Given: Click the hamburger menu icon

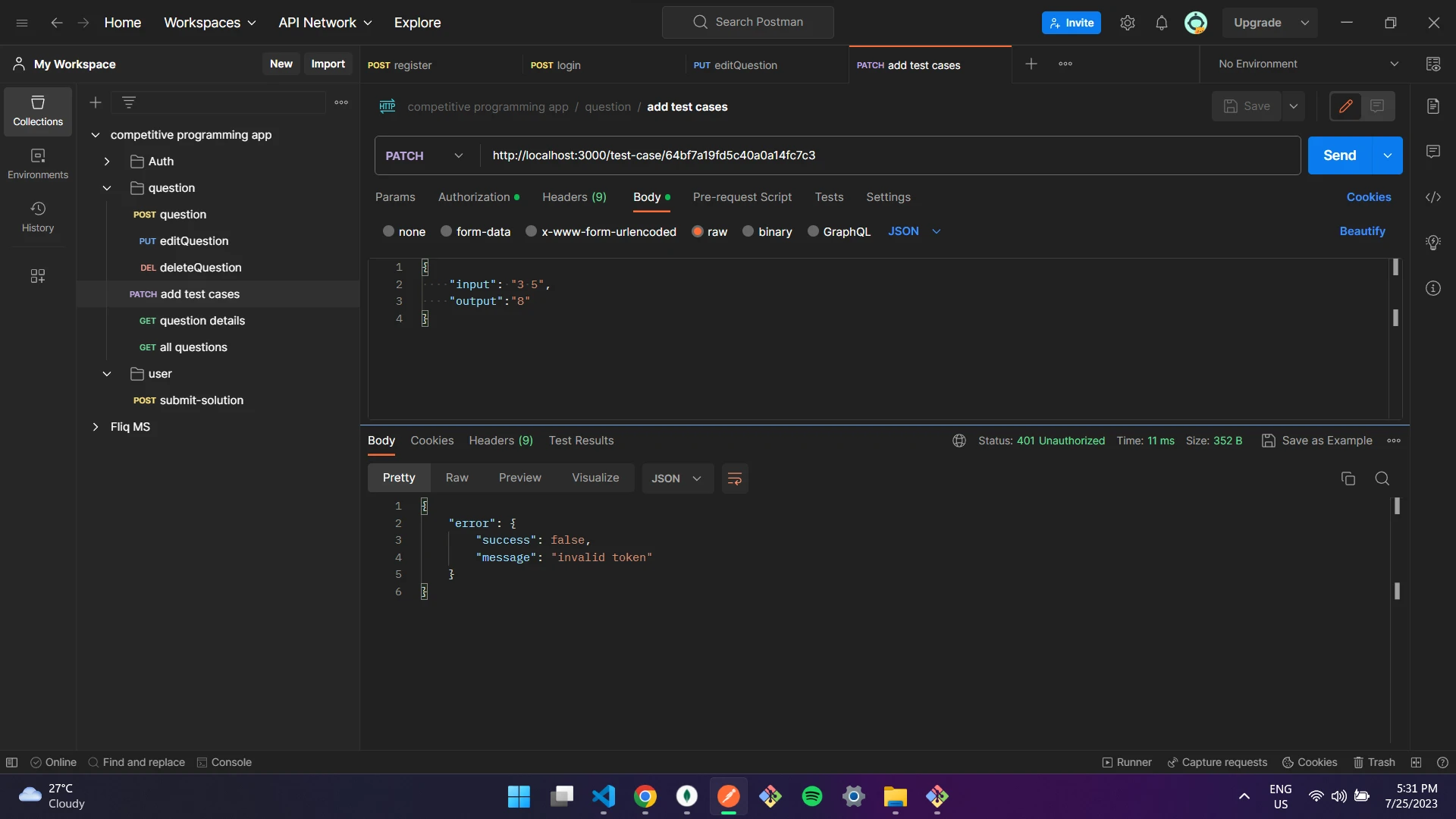Looking at the screenshot, I should coord(22,23).
